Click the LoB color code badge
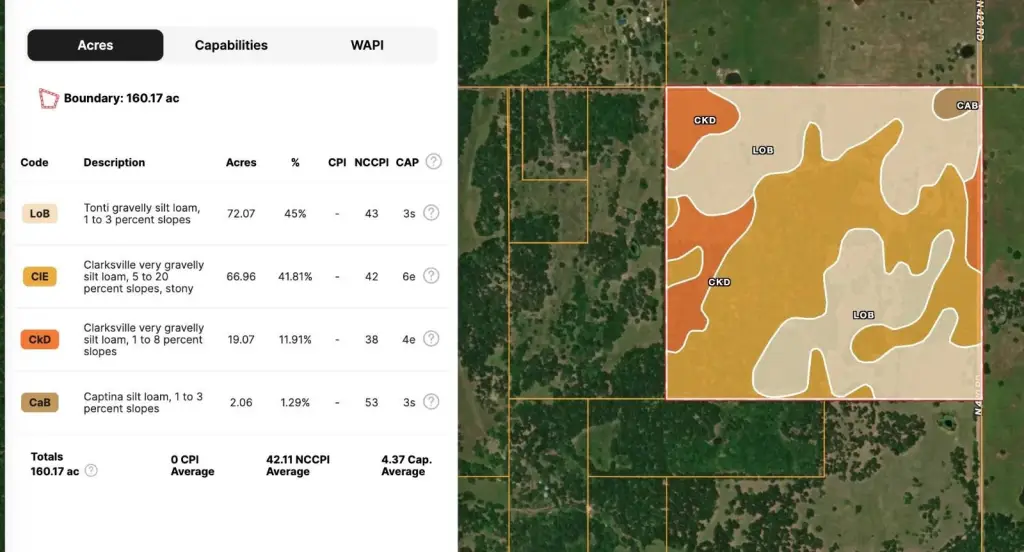Screen dimensions: 1024x552 40,214
